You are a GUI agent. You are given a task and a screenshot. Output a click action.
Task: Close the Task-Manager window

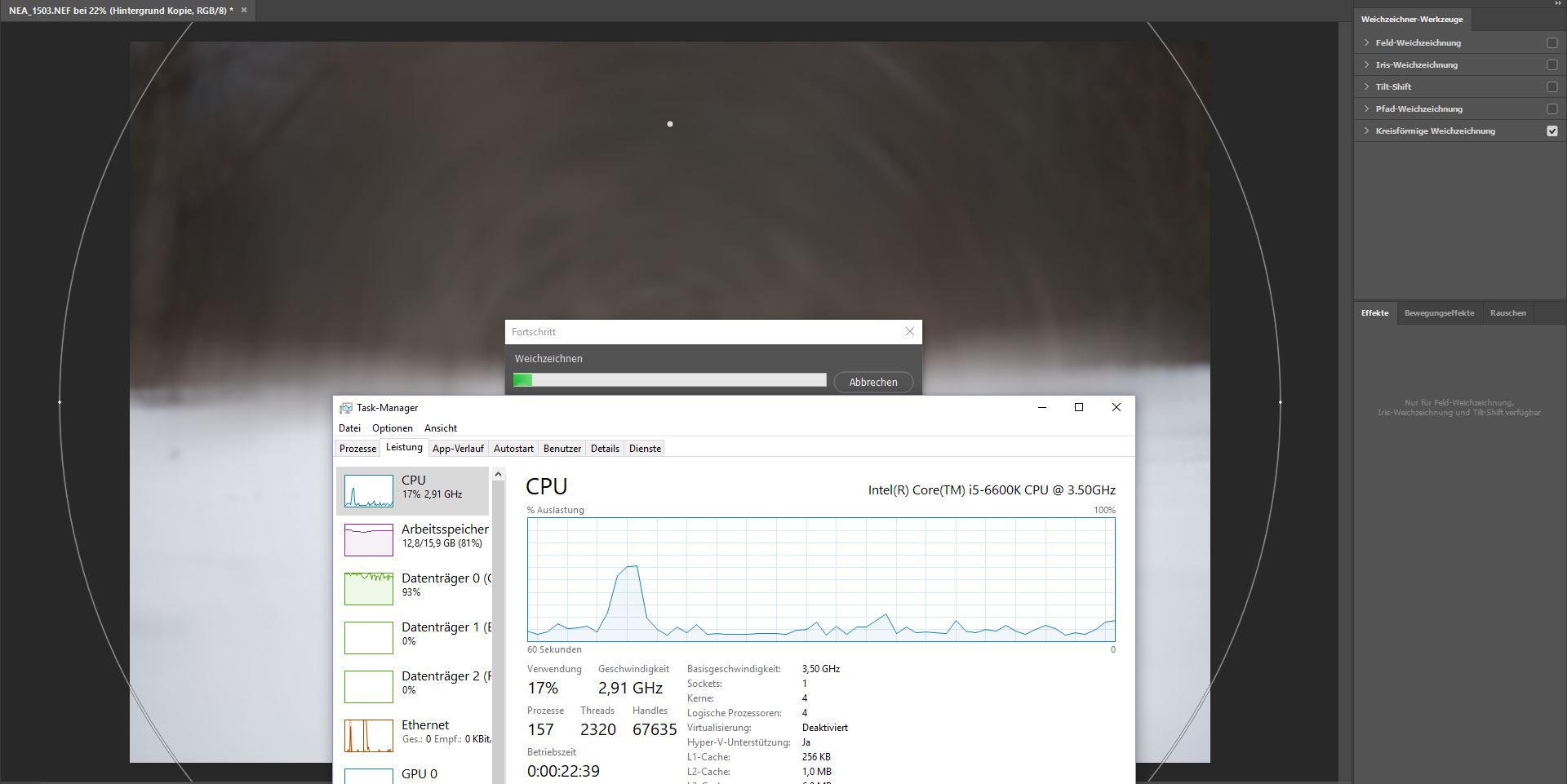click(1116, 407)
